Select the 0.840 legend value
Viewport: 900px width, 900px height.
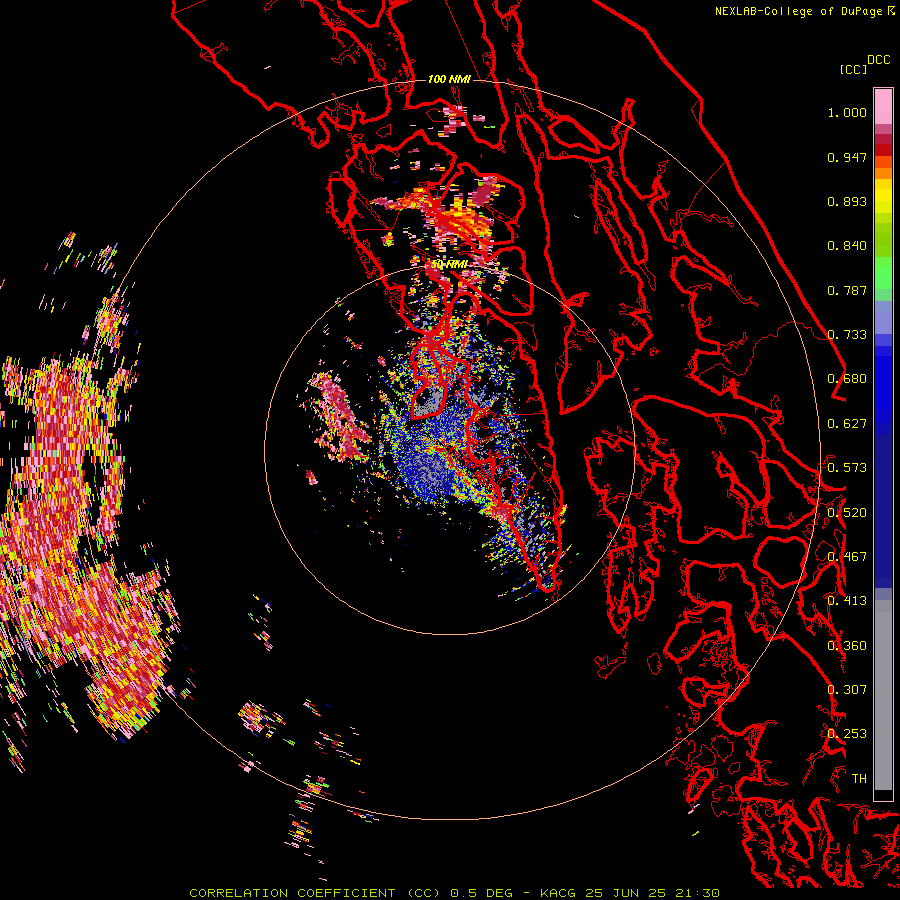847,246
